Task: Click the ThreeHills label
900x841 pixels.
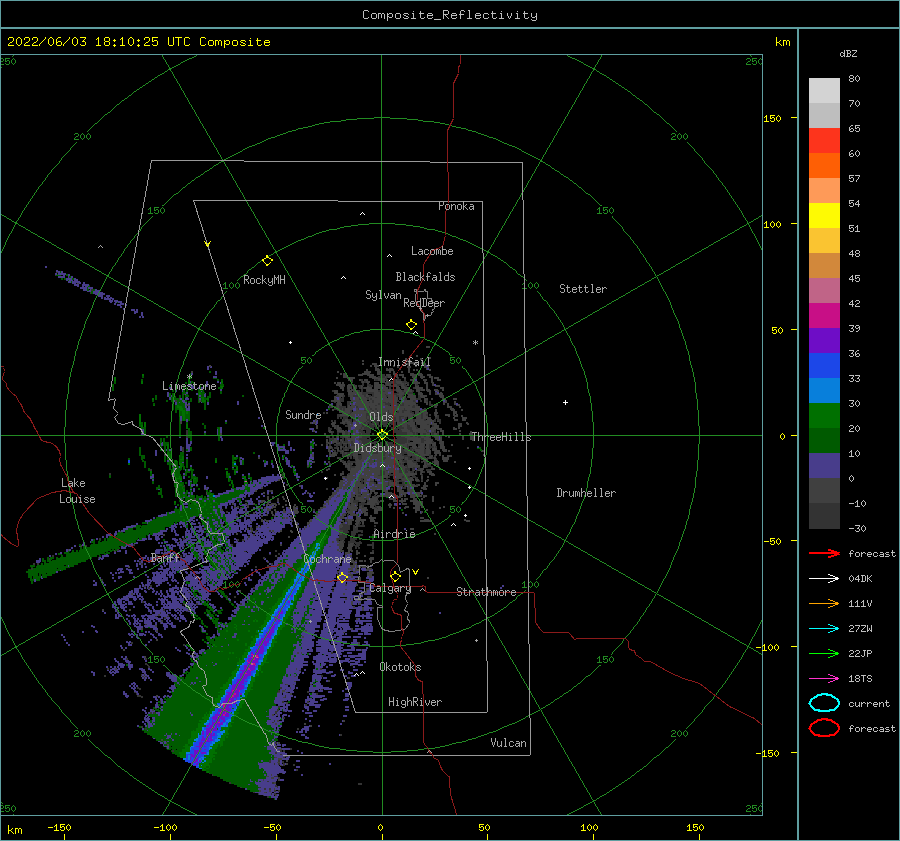Action: click(501, 437)
